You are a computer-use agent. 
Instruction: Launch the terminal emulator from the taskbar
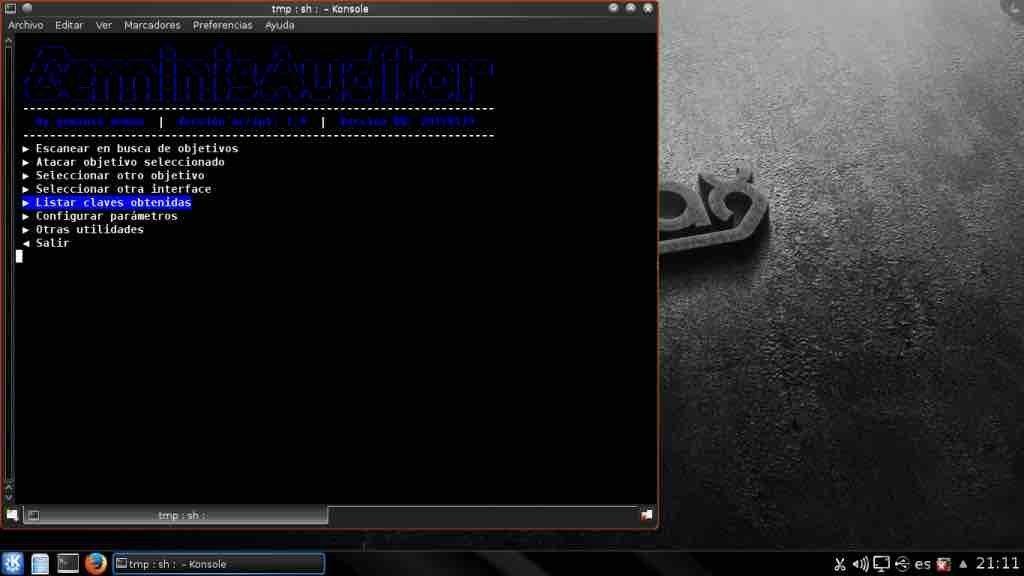click(x=67, y=563)
